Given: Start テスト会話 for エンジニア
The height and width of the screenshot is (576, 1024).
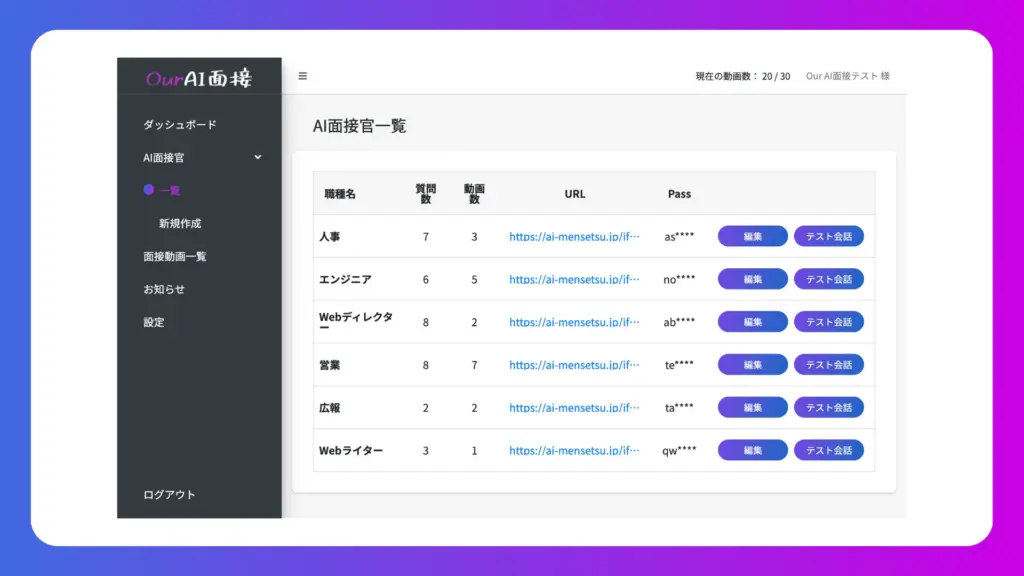Looking at the screenshot, I should tap(829, 279).
